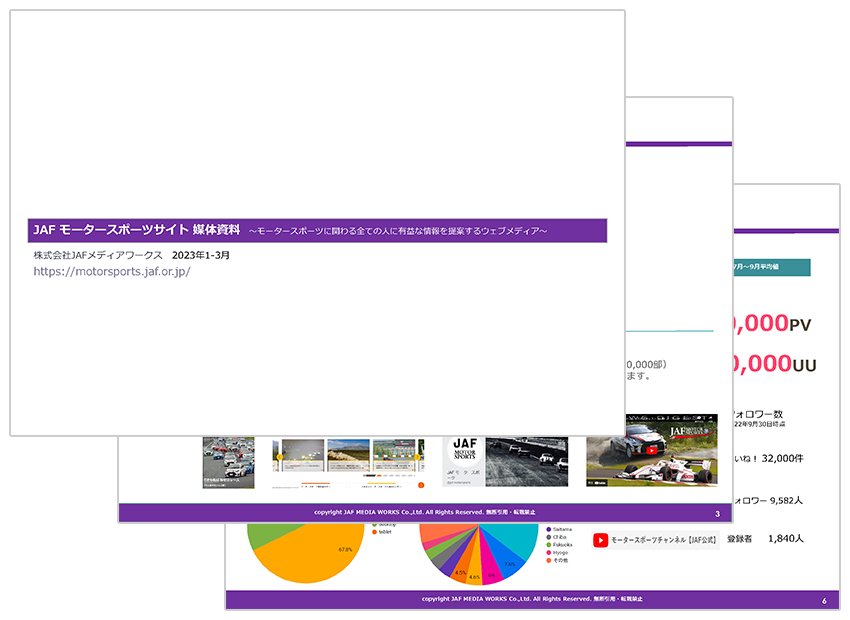The width and height of the screenshot is (850, 620).
Task: Click the Fukuoka legend entry
Action: tap(559, 545)
